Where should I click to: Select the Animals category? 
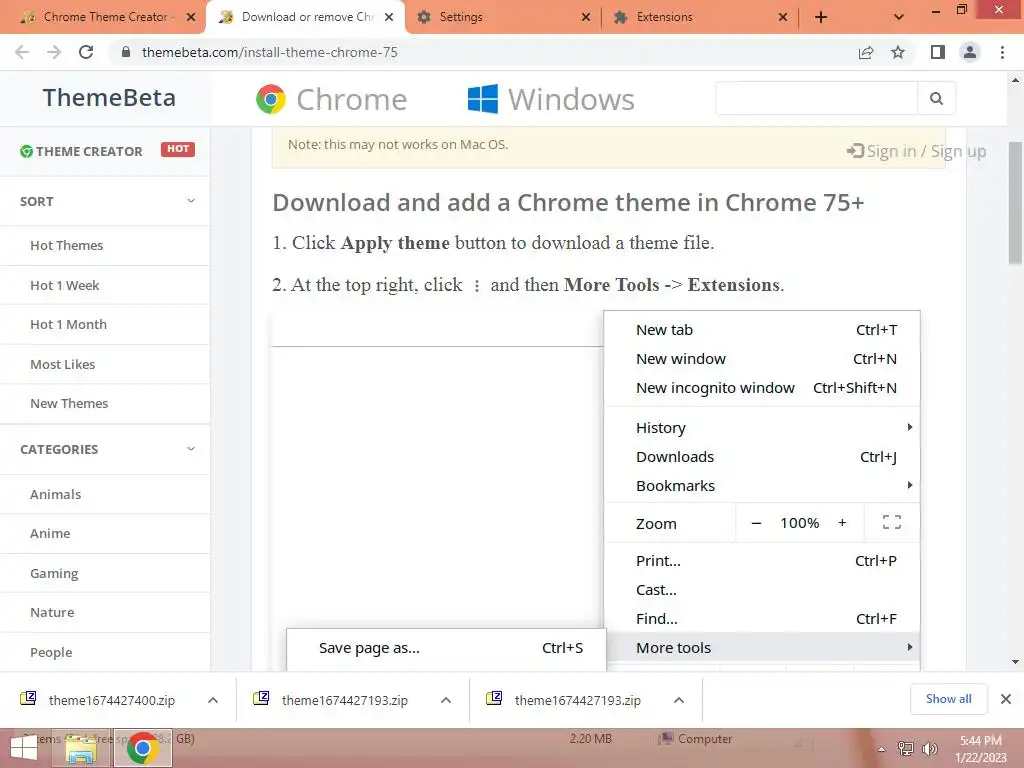point(56,494)
